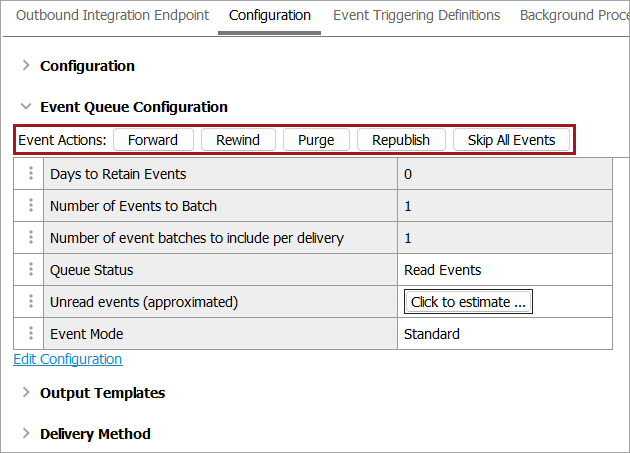Image resolution: width=630 pixels, height=453 pixels.
Task: Click drag-handle icon beside event batches per delivery
Action: click(x=30, y=238)
